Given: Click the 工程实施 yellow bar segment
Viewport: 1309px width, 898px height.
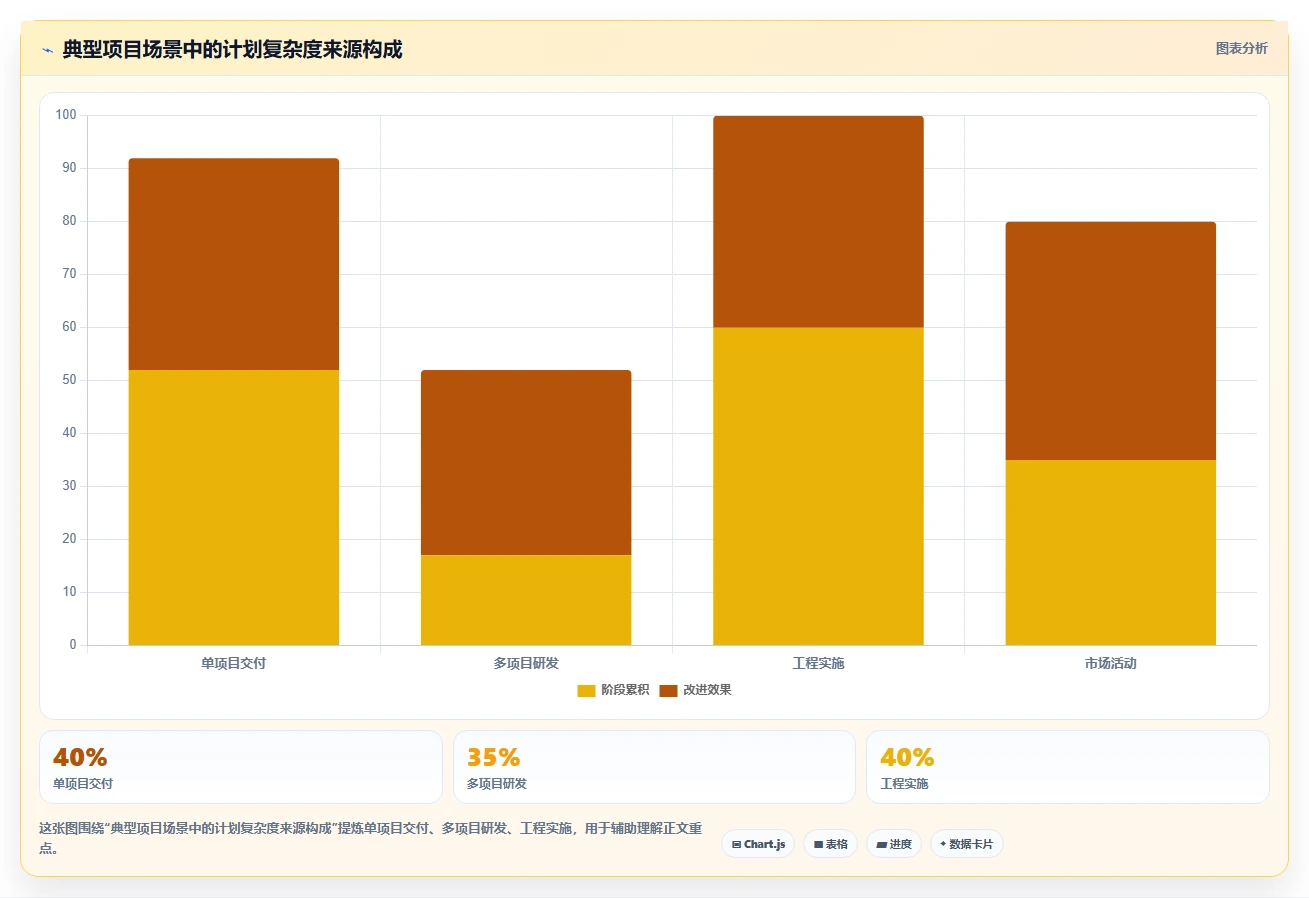Looking at the screenshot, I should [x=818, y=486].
